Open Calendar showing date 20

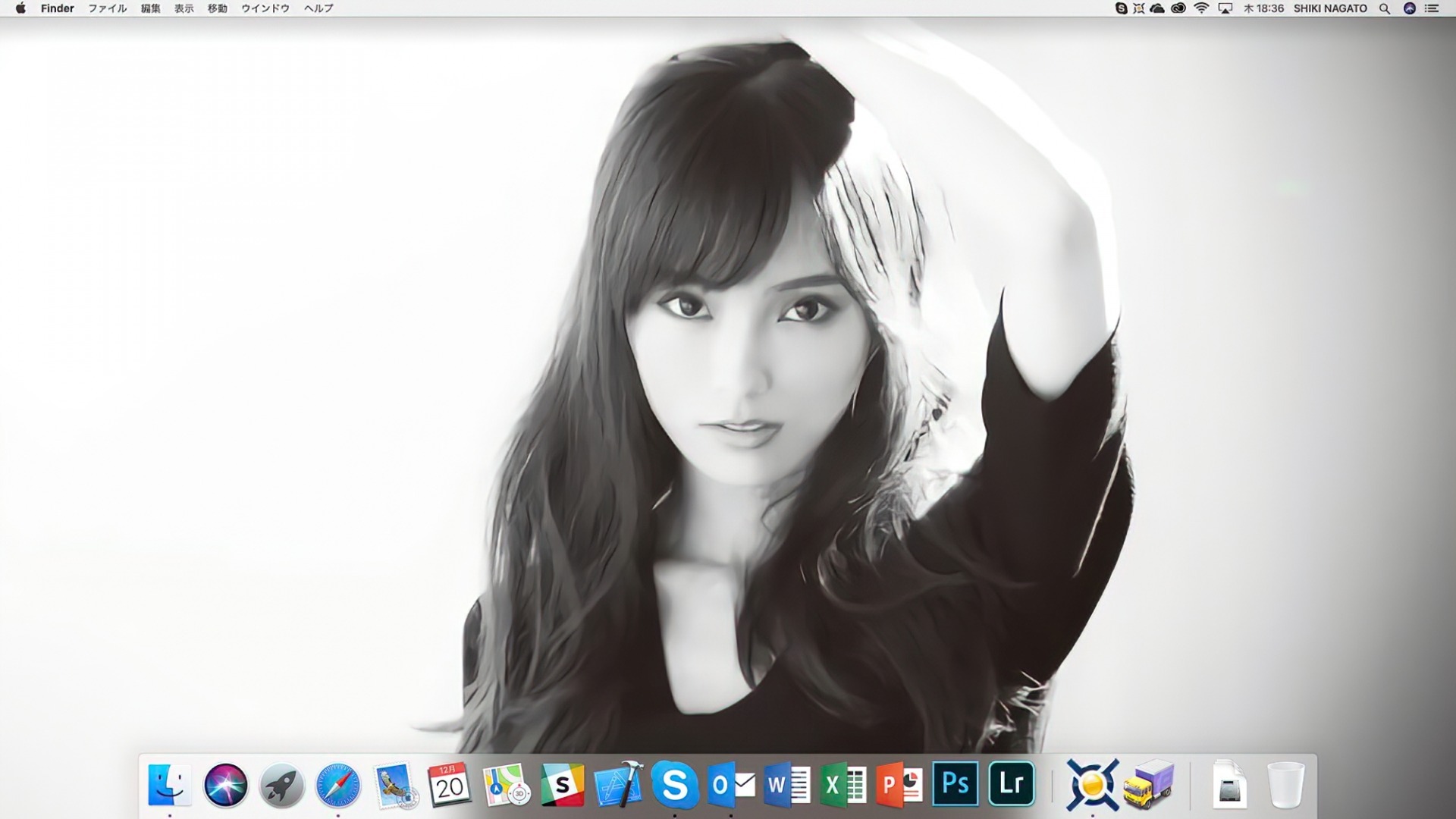[450, 784]
